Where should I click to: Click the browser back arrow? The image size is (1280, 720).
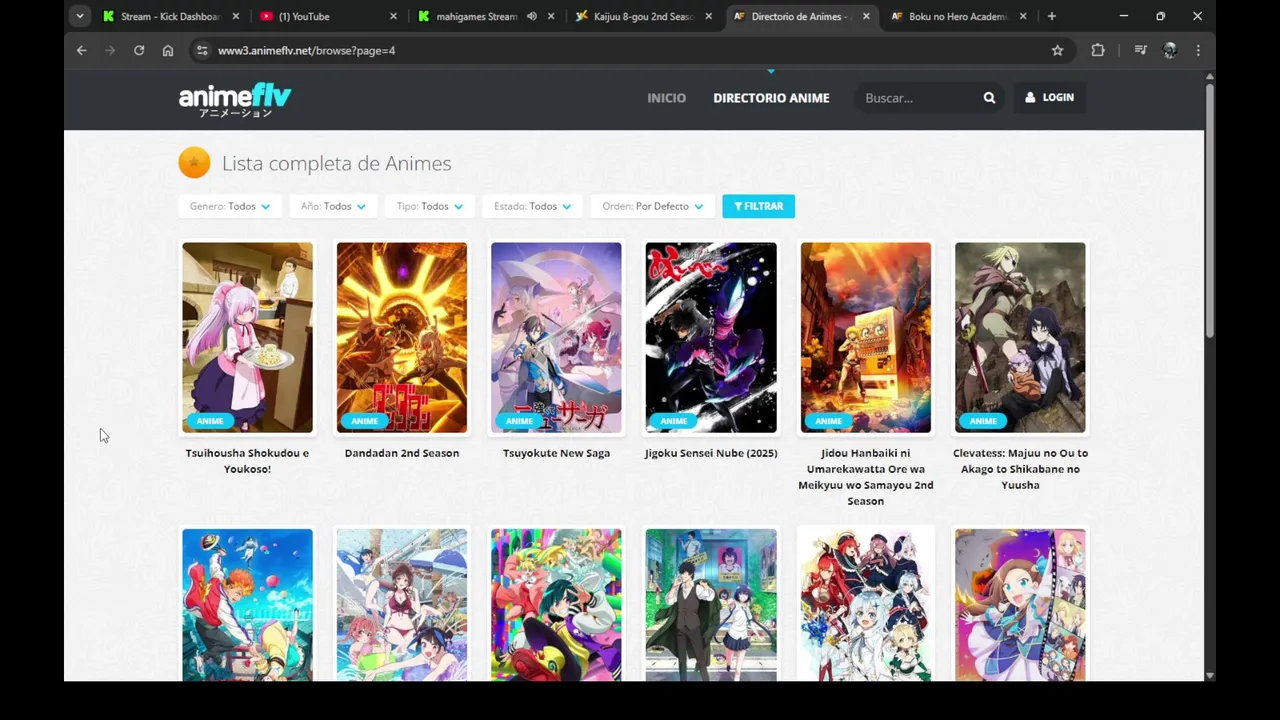pyautogui.click(x=82, y=50)
